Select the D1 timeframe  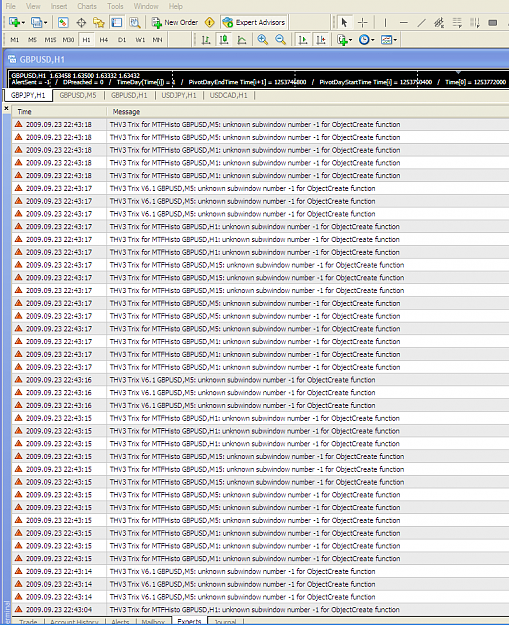coord(122,39)
